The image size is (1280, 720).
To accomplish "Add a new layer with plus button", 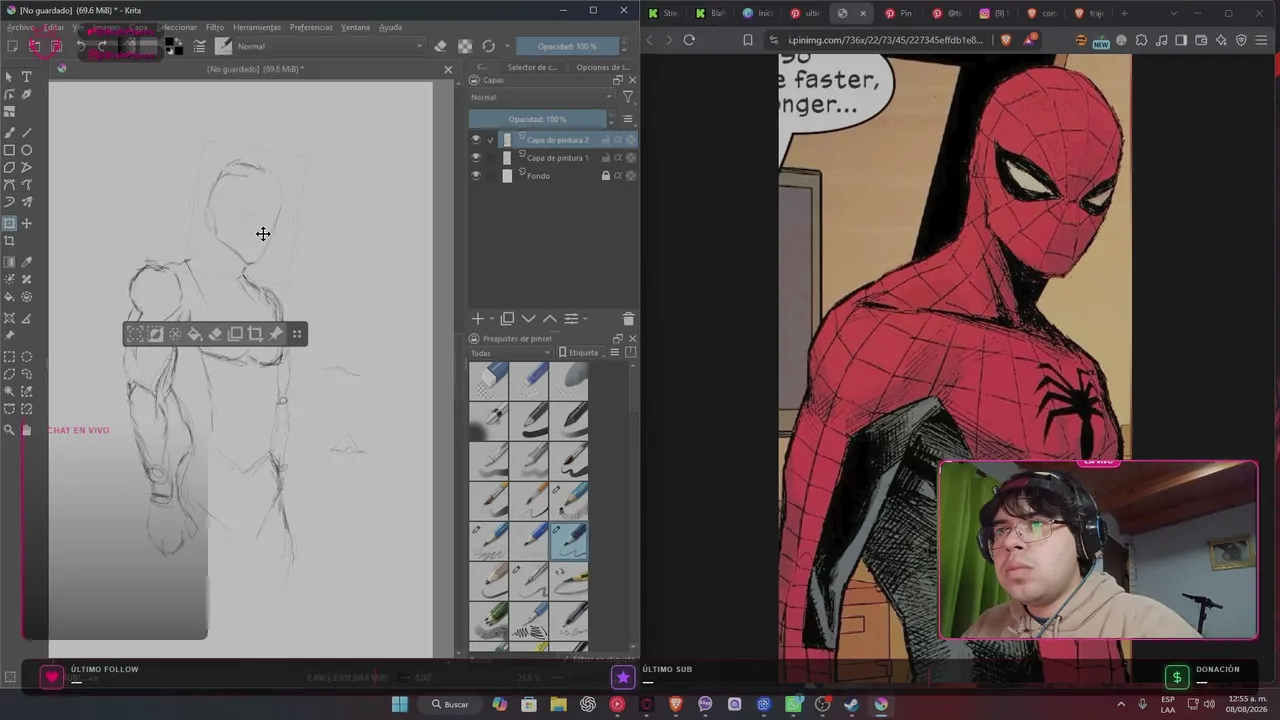I will [477, 319].
